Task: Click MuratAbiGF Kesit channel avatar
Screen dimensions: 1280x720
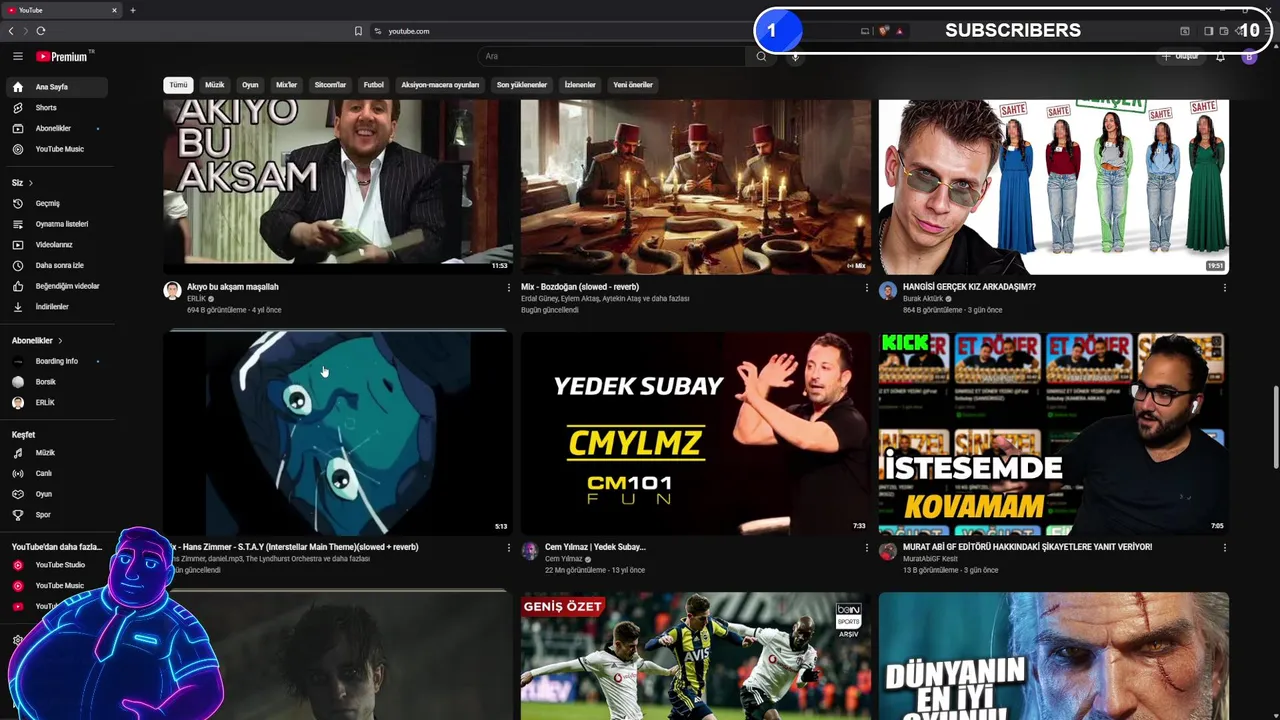Action: 887,551
